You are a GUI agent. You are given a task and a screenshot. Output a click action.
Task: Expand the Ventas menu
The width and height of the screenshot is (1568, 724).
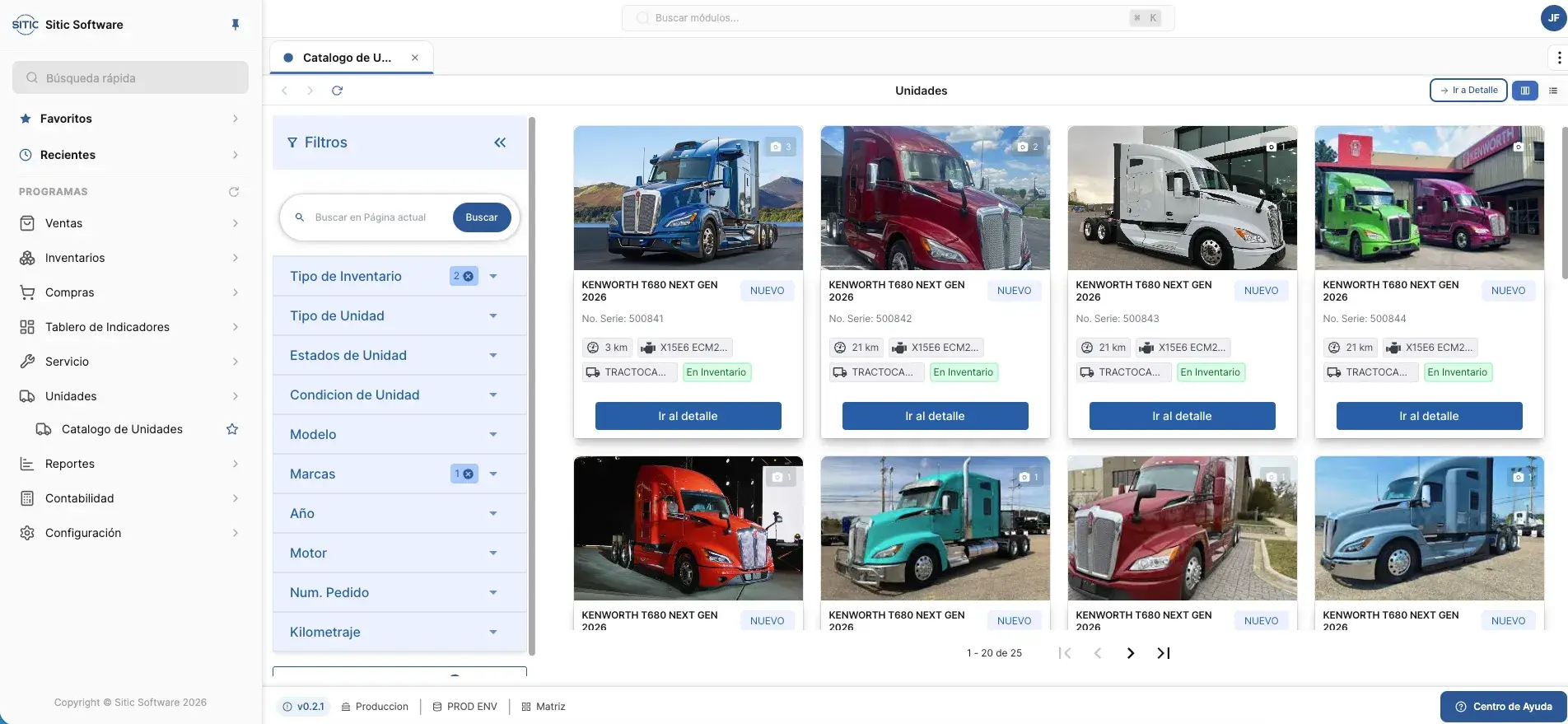[x=130, y=223]
